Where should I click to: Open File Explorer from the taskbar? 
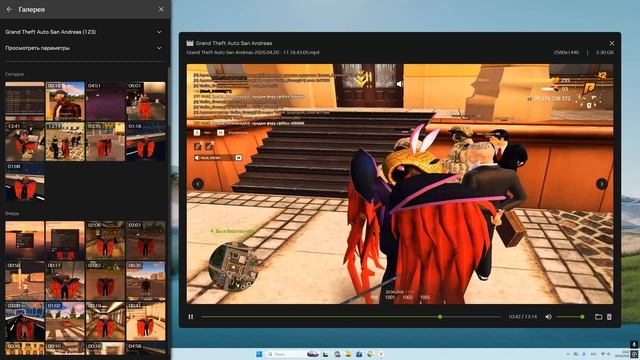(348, 354)
